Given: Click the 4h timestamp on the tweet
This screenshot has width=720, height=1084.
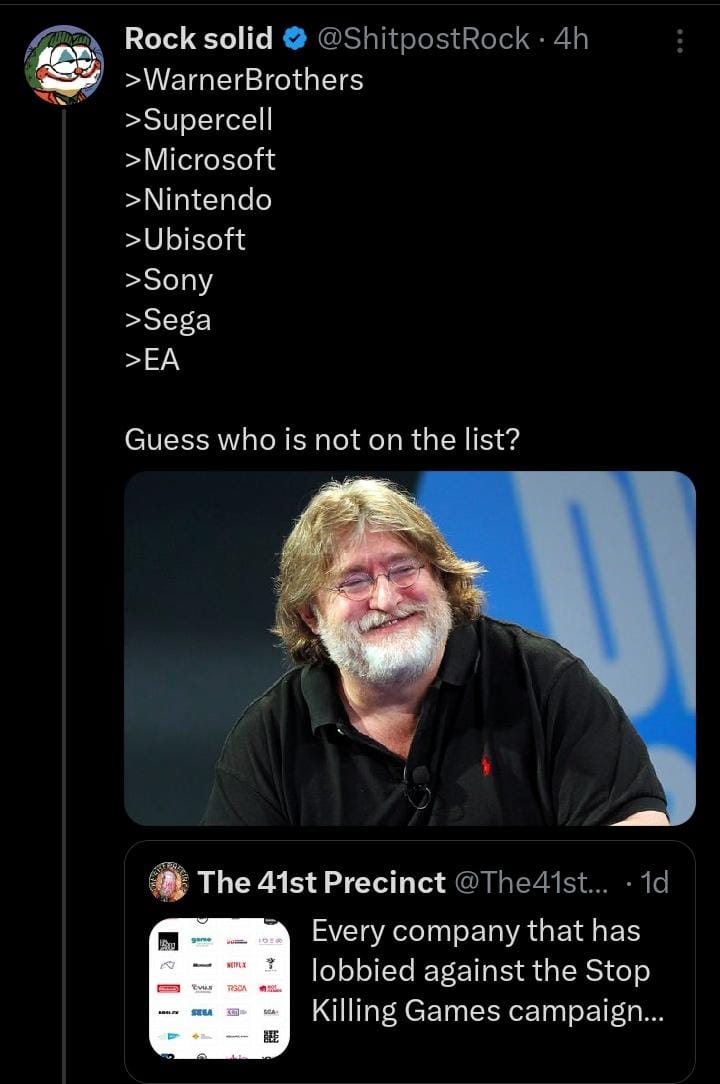Looking at the screenshot, I should click(x=571, y=39).
